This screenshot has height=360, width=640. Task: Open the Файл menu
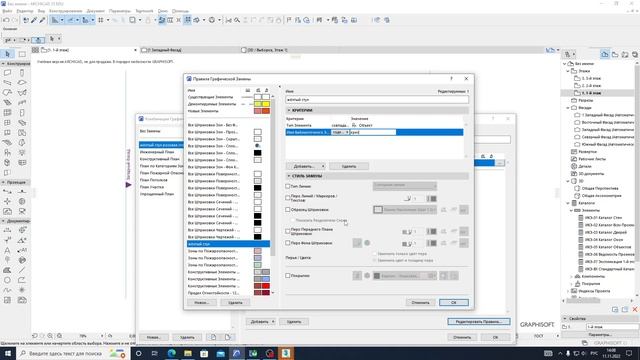point(7,11)
